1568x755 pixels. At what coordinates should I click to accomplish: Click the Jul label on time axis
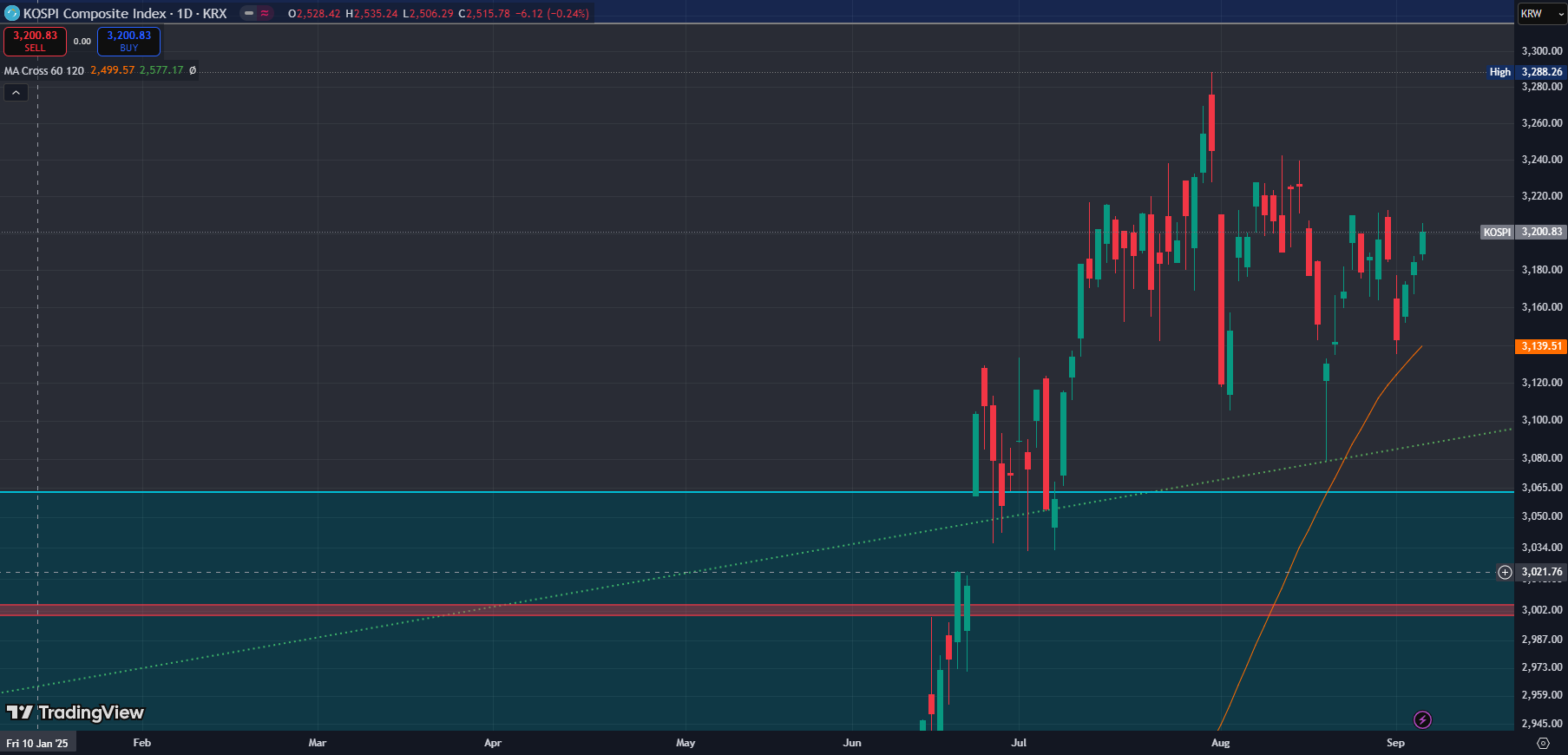point(1019,743)
